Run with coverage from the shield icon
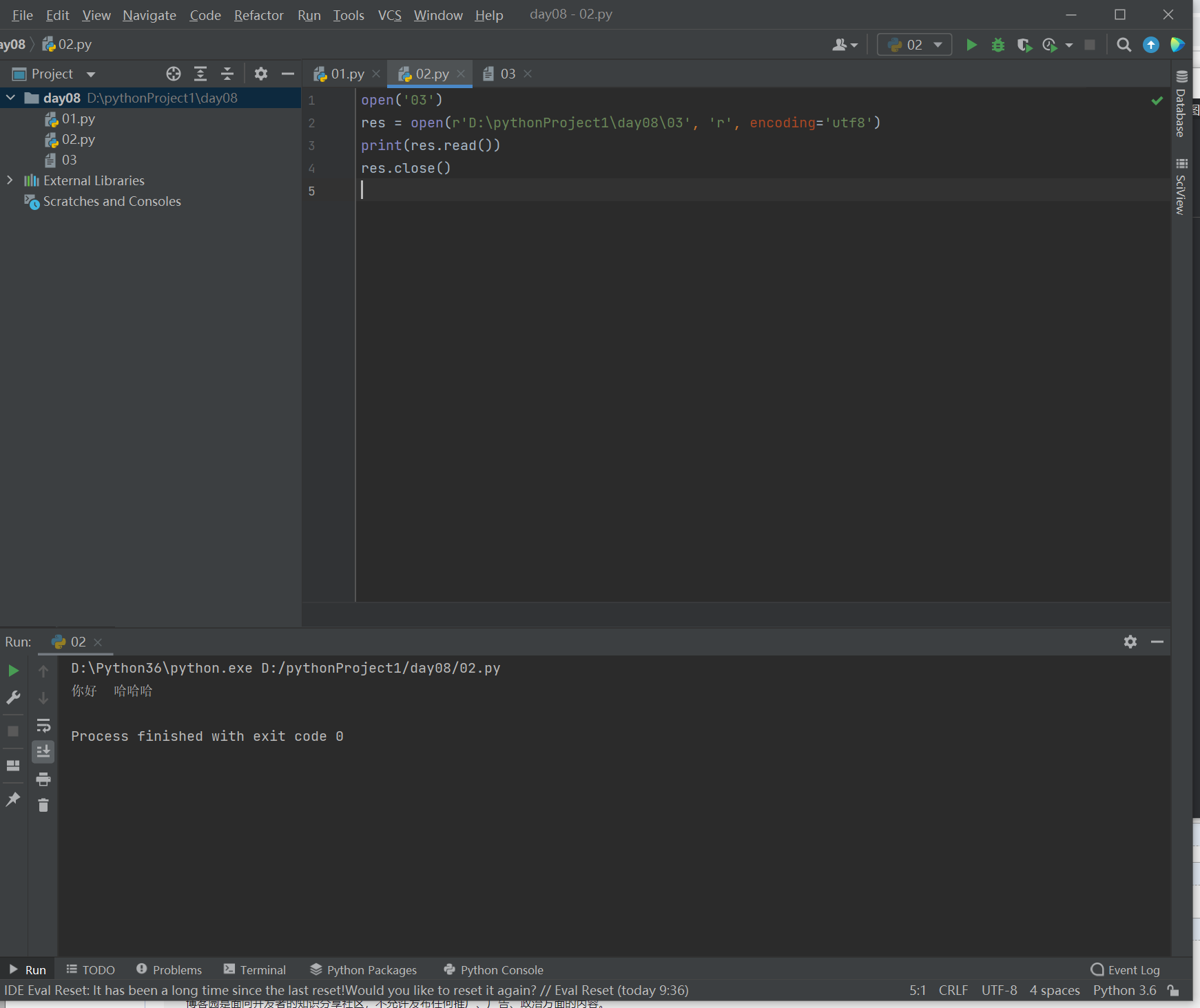This screenshot has width=1200, height=1008. click(1024, 45)
